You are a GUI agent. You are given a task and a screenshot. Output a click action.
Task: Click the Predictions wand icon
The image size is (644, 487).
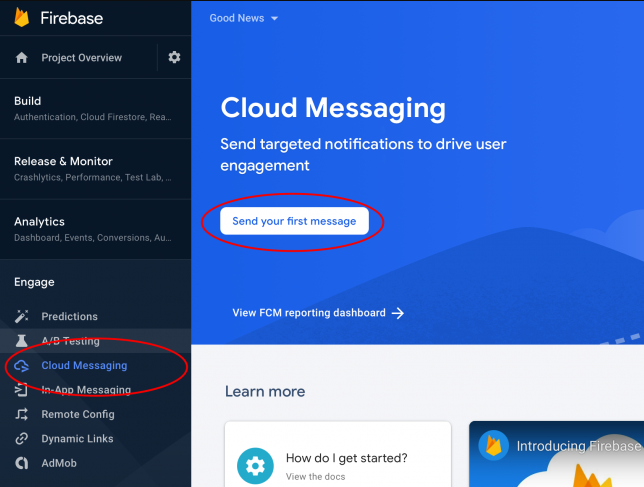(x=21, y=316)
